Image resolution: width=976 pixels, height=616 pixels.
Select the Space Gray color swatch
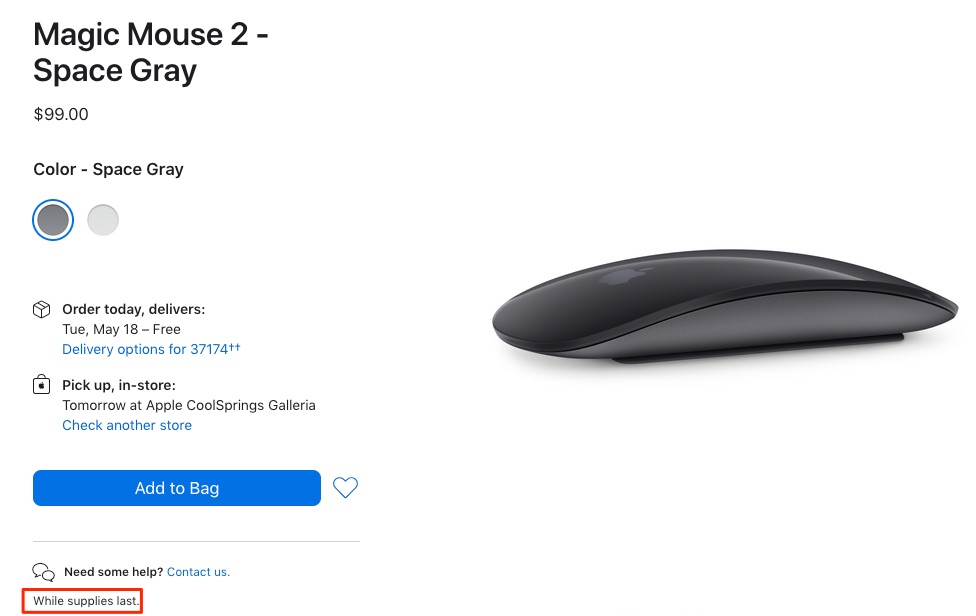pos(52,220)
